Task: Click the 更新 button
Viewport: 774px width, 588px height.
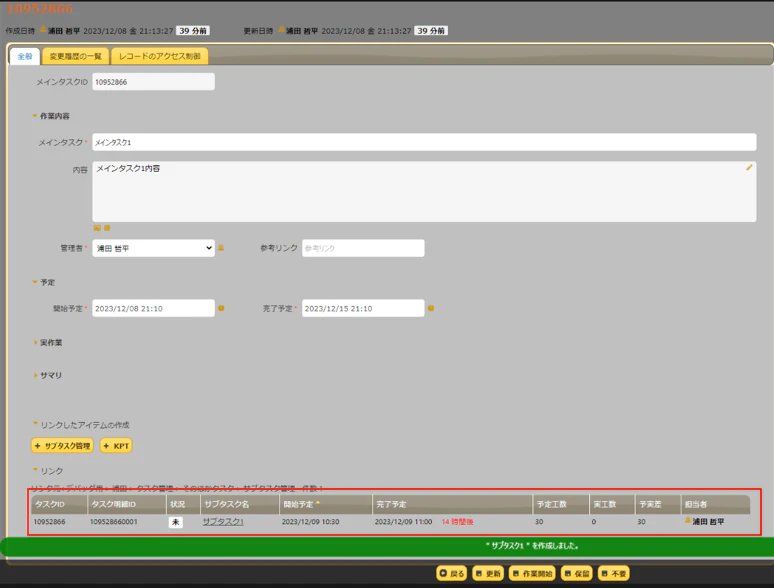Action: coord(488,573)
